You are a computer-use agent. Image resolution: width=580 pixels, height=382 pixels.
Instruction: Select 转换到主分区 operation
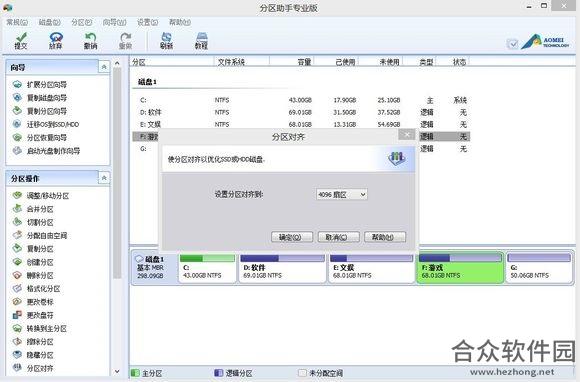click(x=40, y=328)
